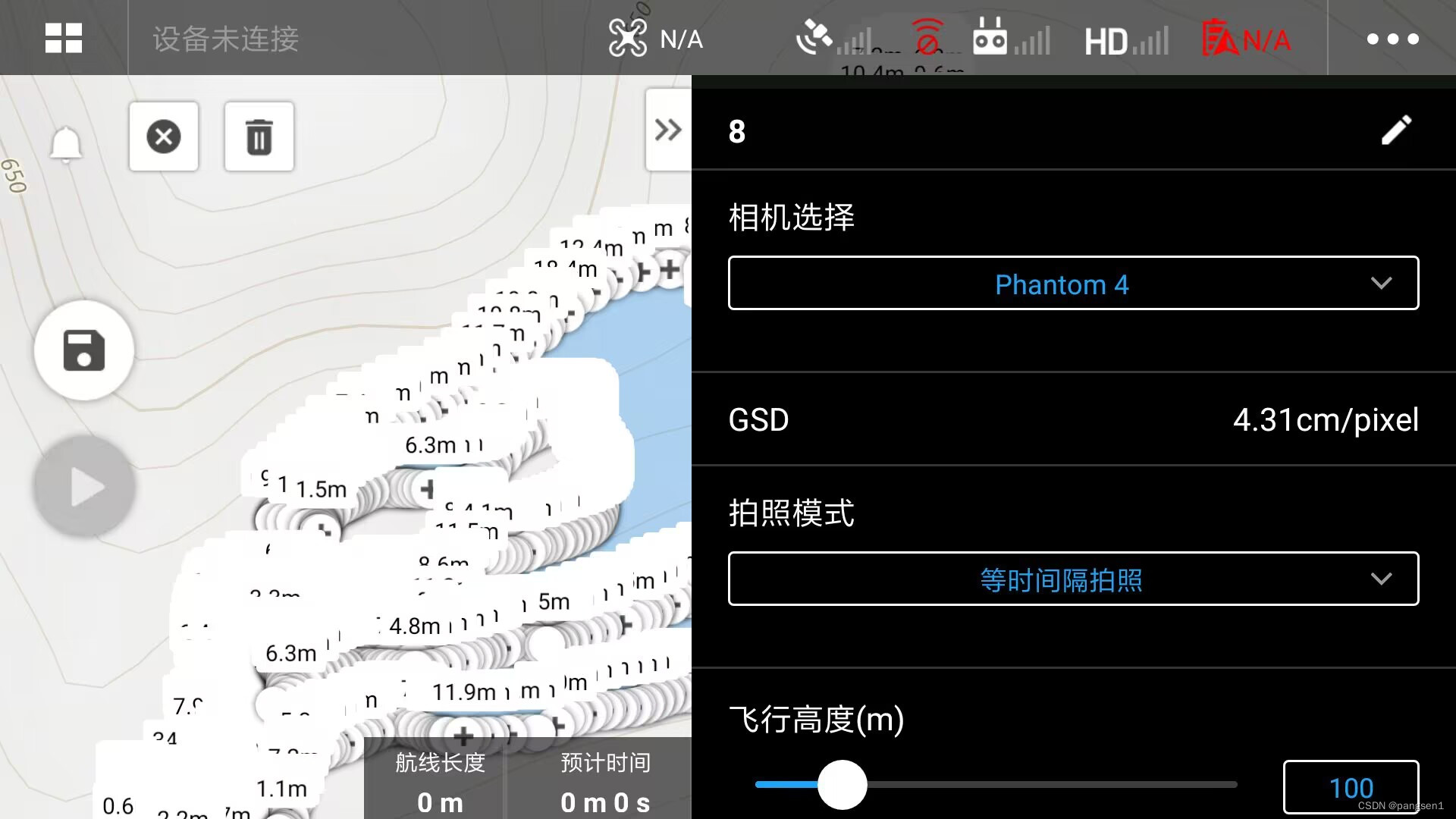Adjust the 飞行高度 altitude slider handle
The image size is (1456, 819).
pyautogui.click(x=843, y=785)
